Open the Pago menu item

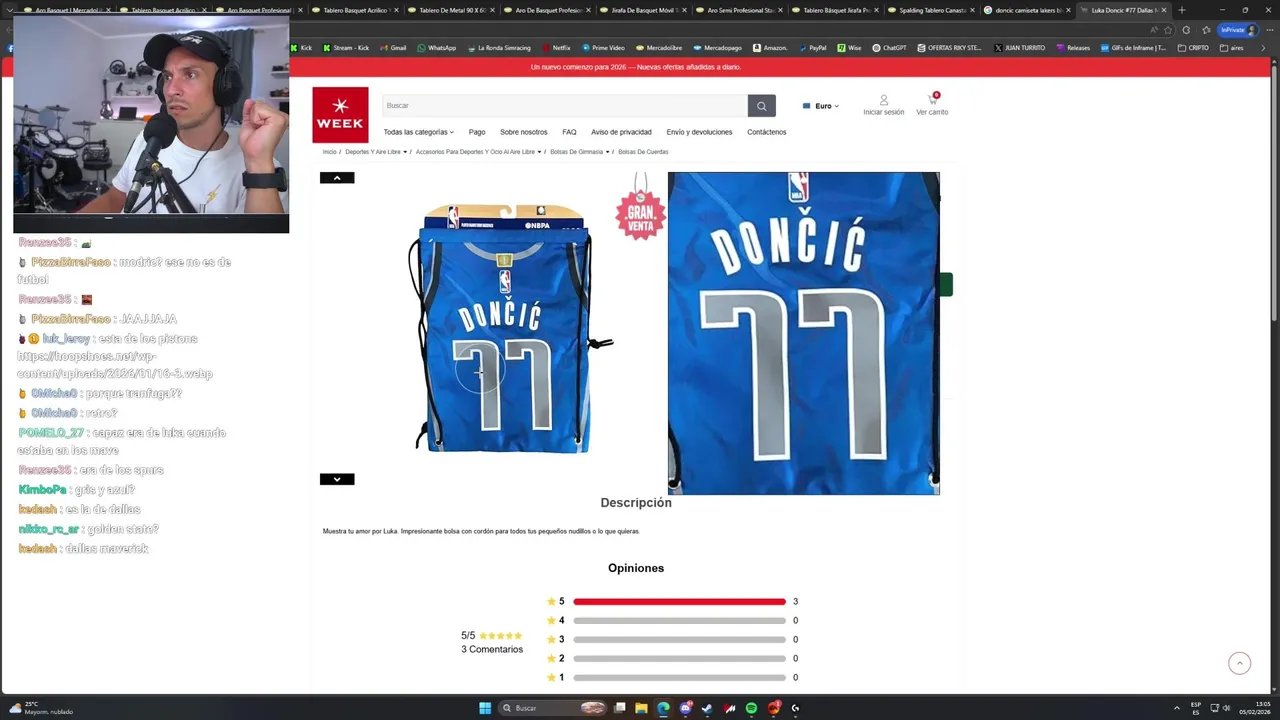click(x=477, y=132)
